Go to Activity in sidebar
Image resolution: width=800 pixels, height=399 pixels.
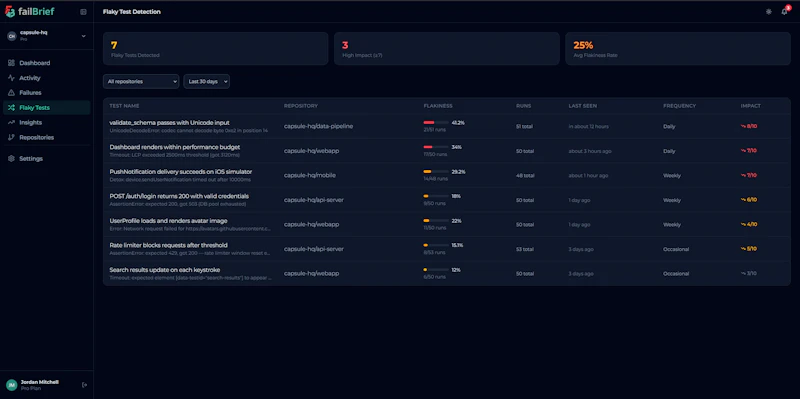tap(46, 78)
